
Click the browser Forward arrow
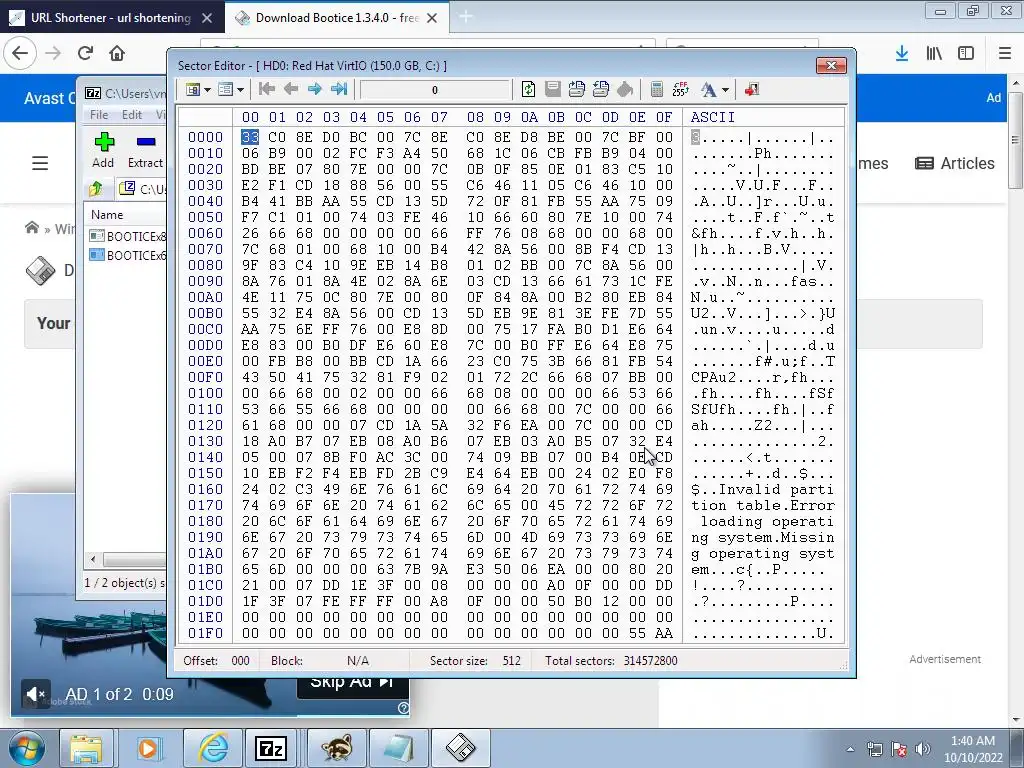point(53,53)
